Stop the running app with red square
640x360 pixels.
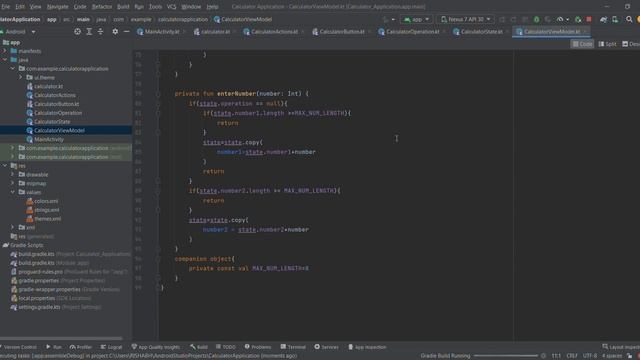(x=589, y=19)
